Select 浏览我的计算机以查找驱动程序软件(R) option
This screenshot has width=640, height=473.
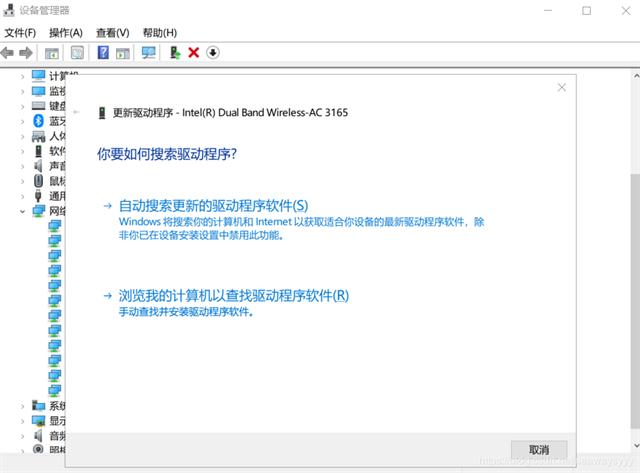[234, 295]
